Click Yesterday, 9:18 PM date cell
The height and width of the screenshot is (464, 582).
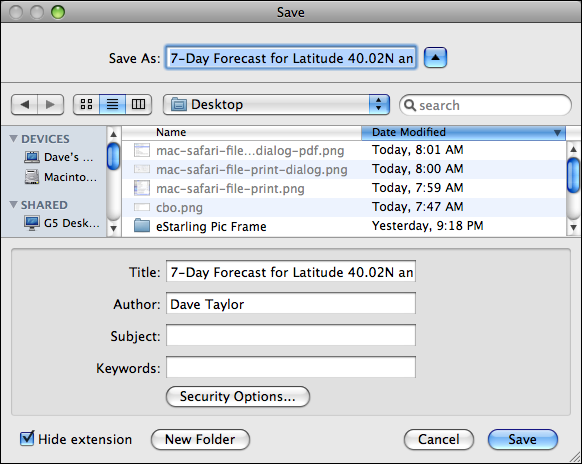428,226
